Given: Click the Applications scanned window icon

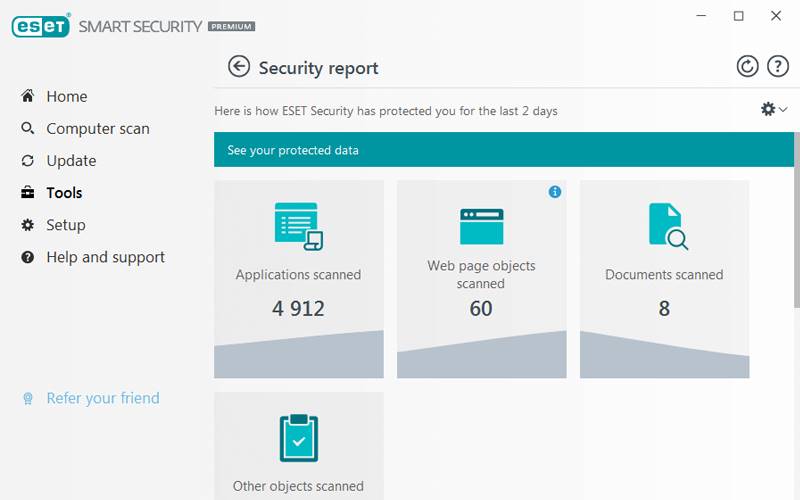Looking at the screenshot, I should [298, 226].
